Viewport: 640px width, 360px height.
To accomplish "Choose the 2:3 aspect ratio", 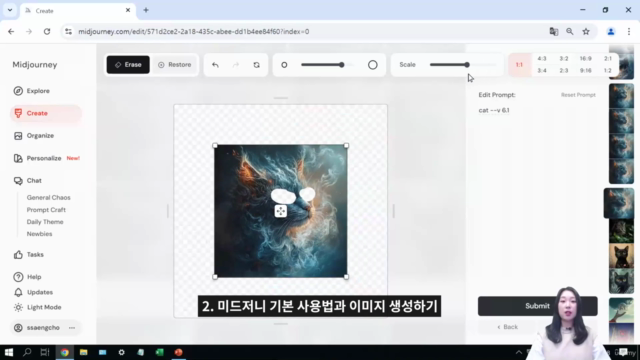I will pos(564,71).
